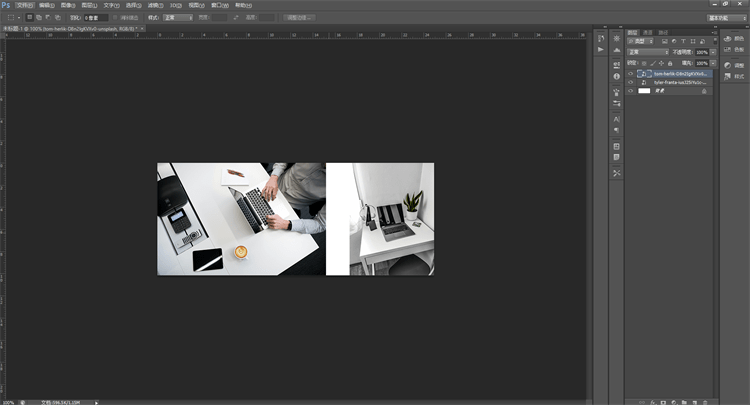Screen dimensions: 750x405
Task: Open the Adjustments panel
Action: point(734,64)
